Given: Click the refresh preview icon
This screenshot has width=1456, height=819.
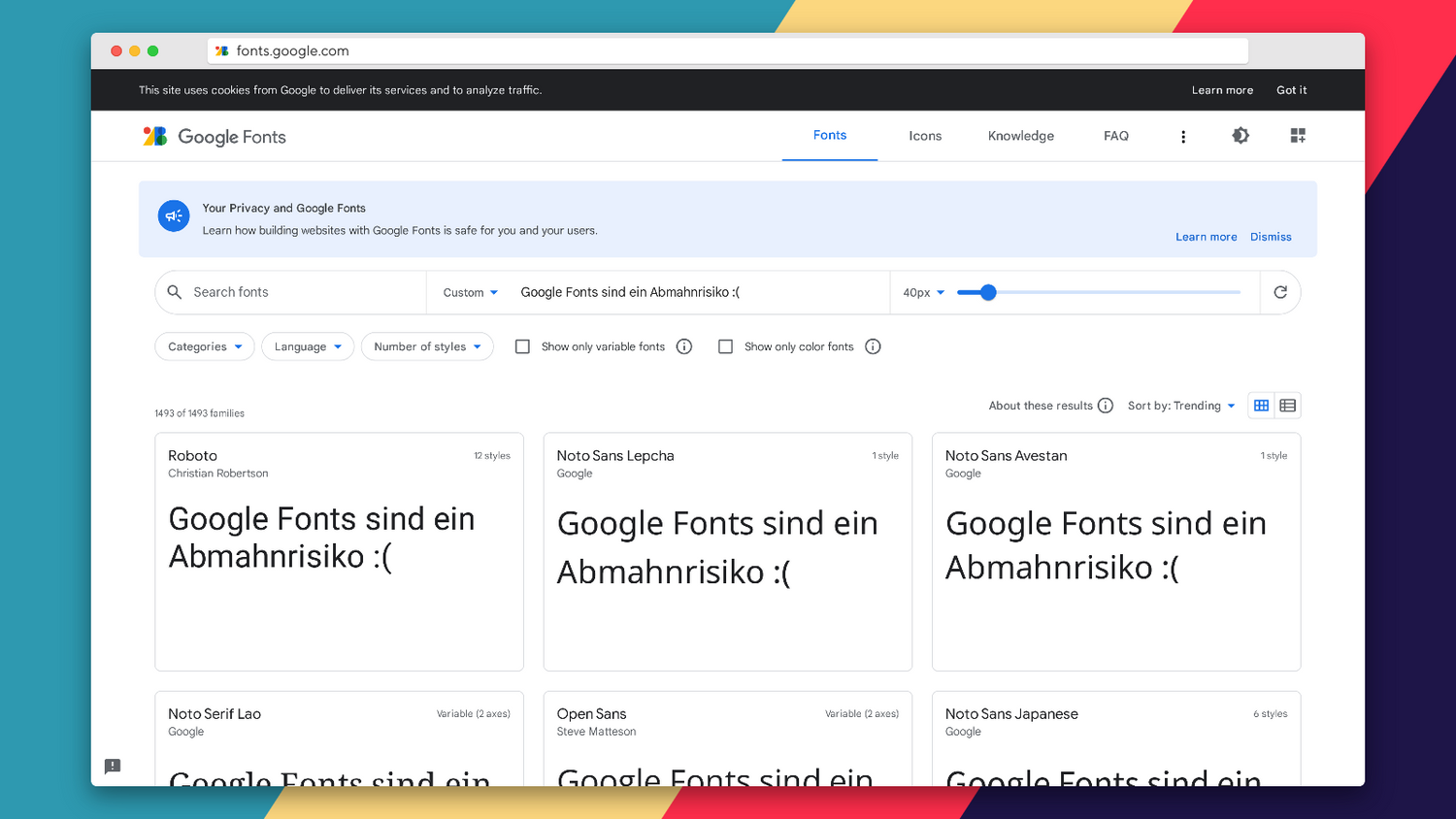Looking at the screenshot, I should pyautogui.click(x=1280, y=292).
